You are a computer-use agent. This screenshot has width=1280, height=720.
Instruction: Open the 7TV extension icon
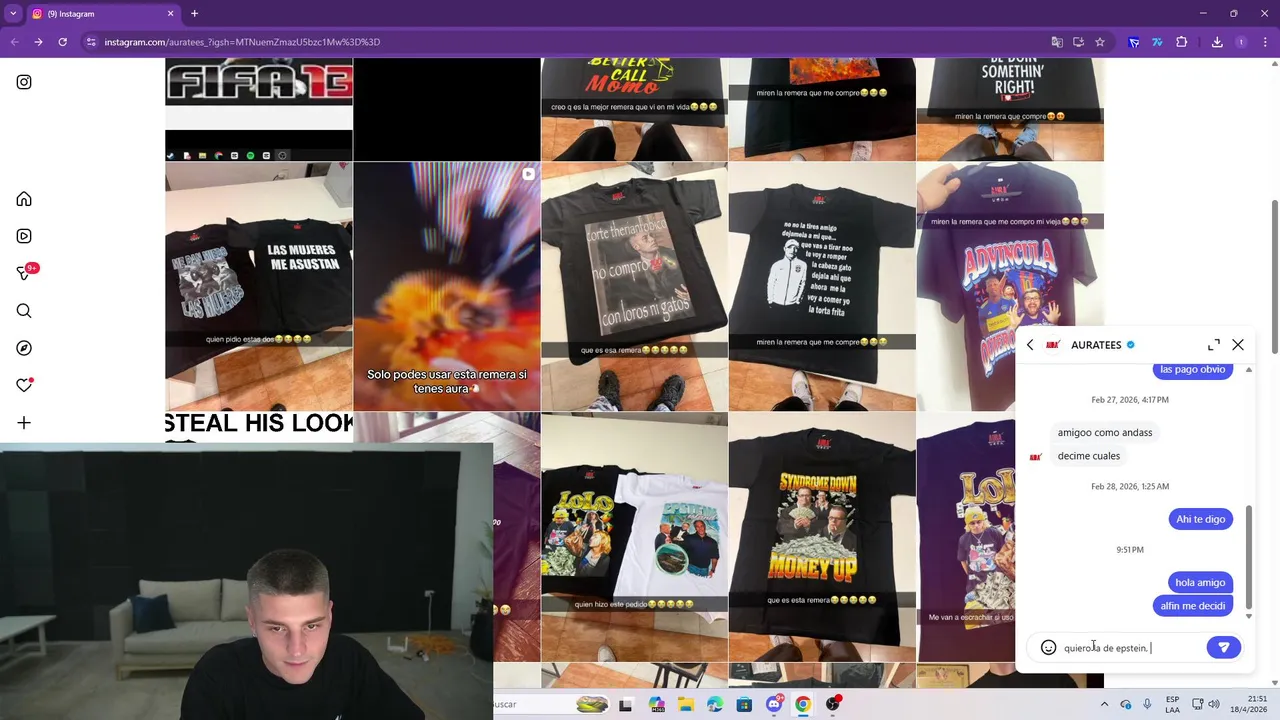point(1157,42)
